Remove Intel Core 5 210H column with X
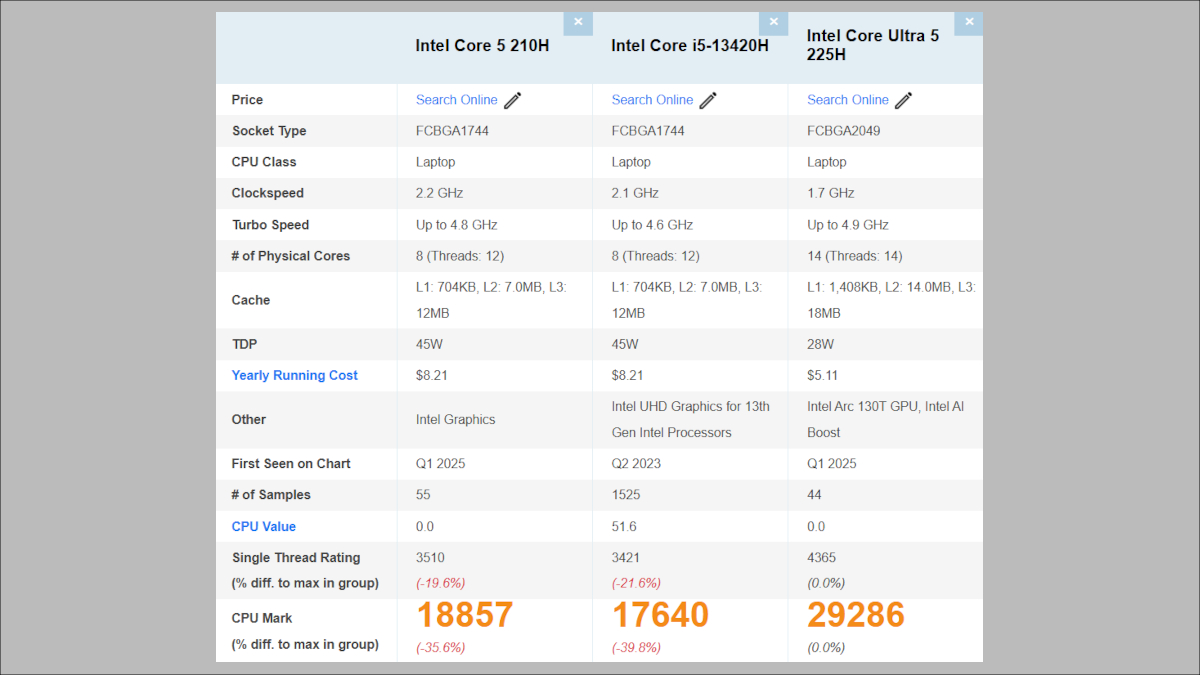This screenshot has height=675, width=1200. pyautogui.click(x=578, y=23)
